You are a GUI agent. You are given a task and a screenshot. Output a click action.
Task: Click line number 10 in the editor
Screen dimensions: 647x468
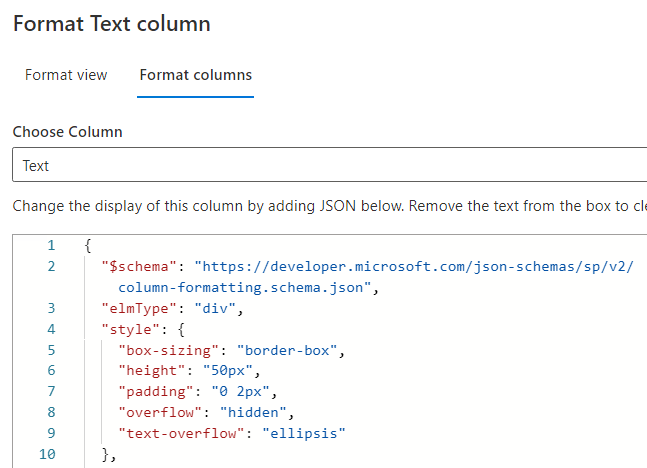tap(47, 454)
